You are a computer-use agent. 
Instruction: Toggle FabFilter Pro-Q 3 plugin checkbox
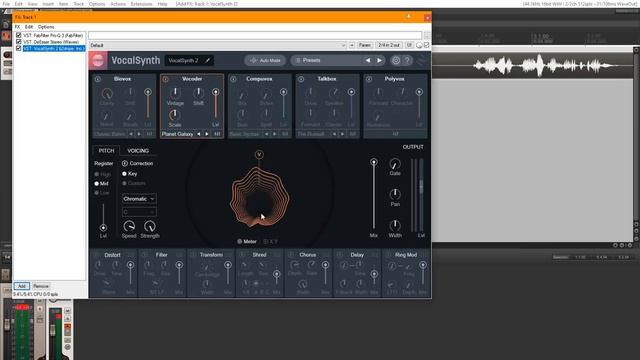point(18,36)
